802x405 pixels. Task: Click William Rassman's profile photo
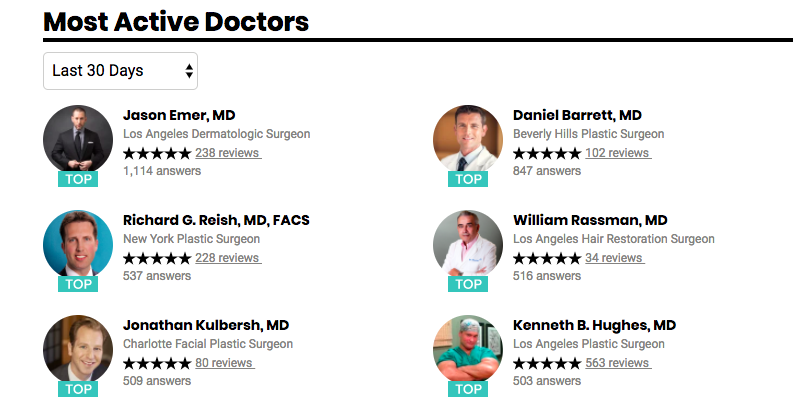[468, 244]
